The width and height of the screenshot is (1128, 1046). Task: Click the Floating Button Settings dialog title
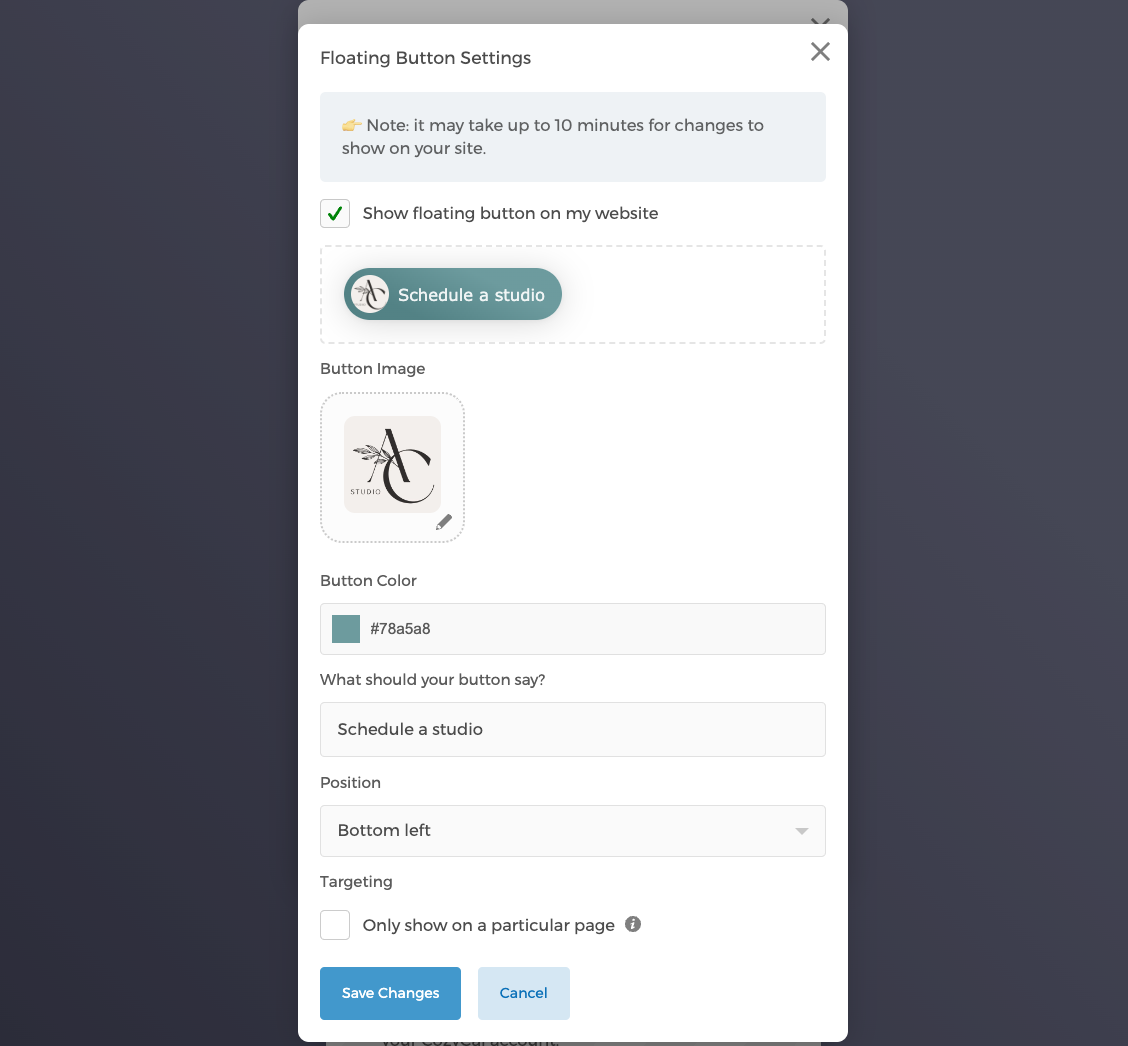(x=425, y=58)
